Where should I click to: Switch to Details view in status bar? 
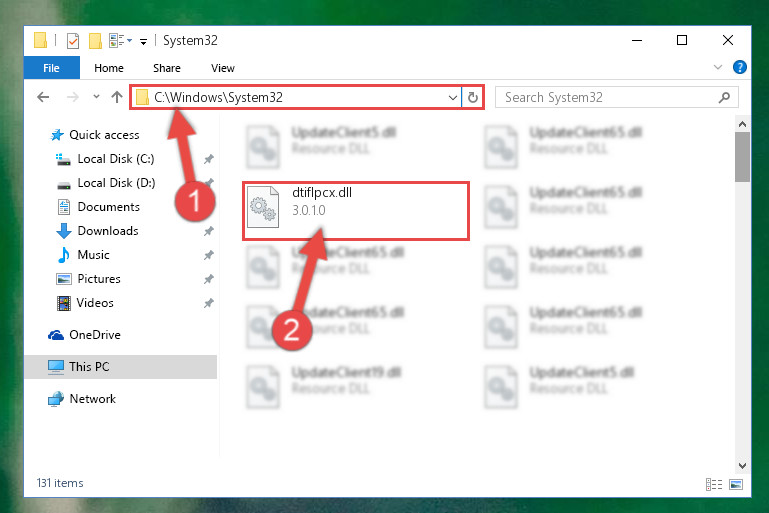coord(714,485)
